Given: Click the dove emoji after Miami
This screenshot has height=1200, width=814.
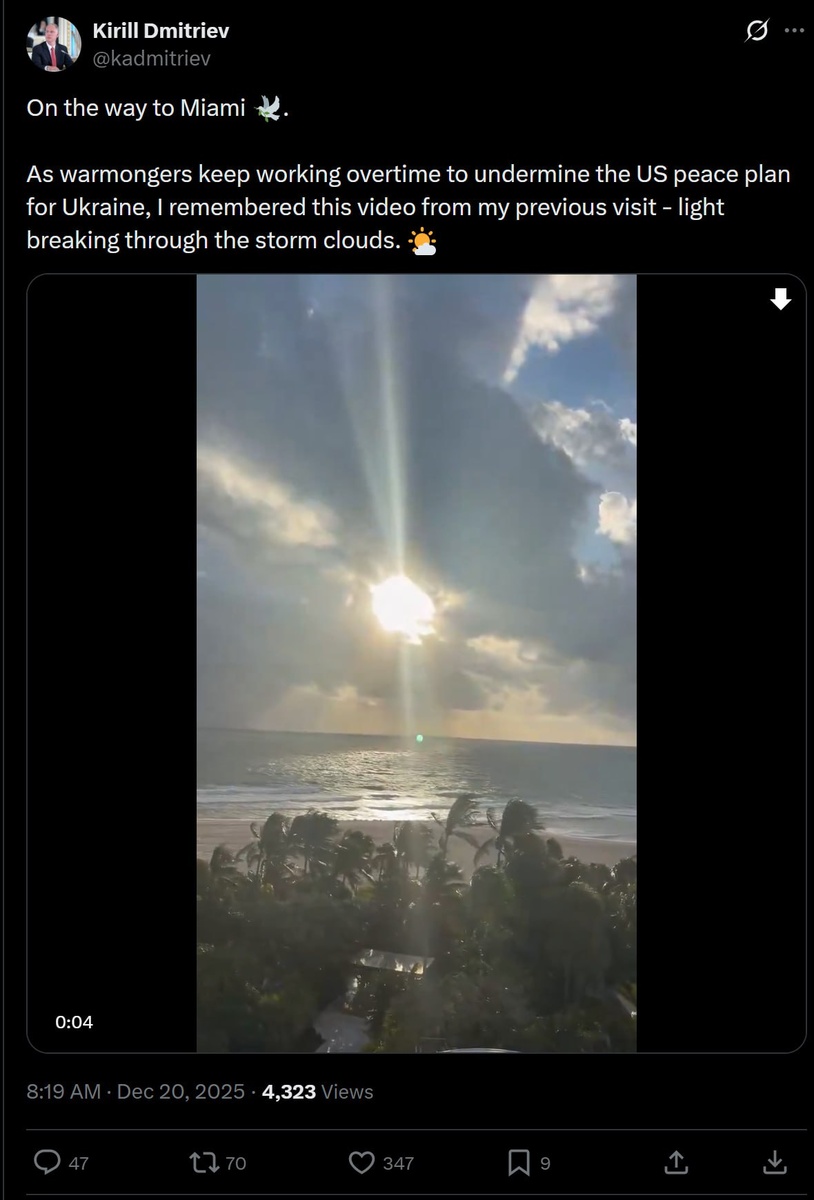Looking at the screenshot, I should tap(268, 108).
